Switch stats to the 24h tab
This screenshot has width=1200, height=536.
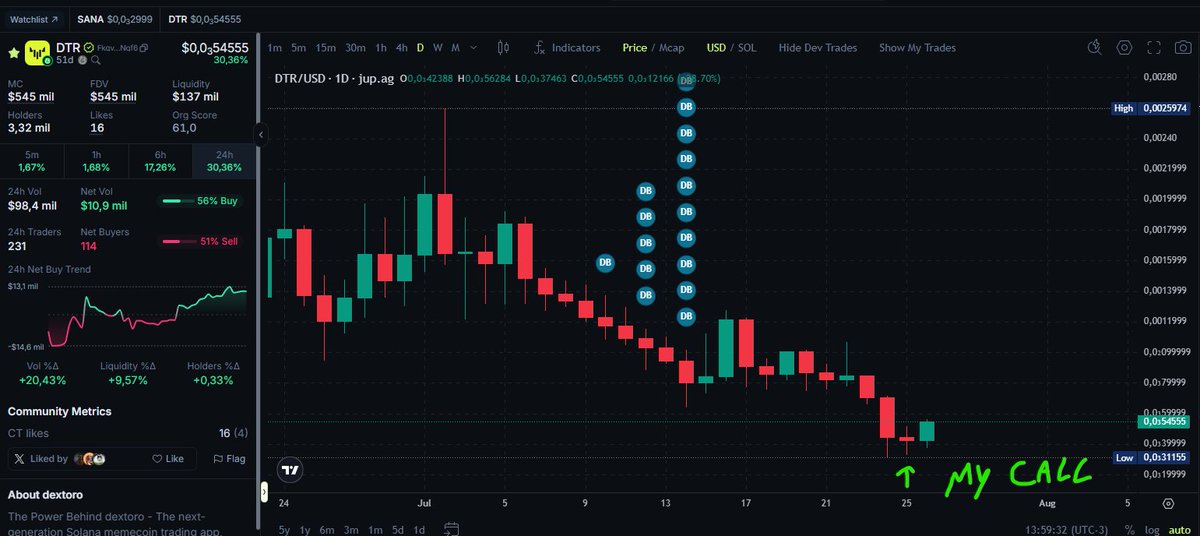coord(224,160)
